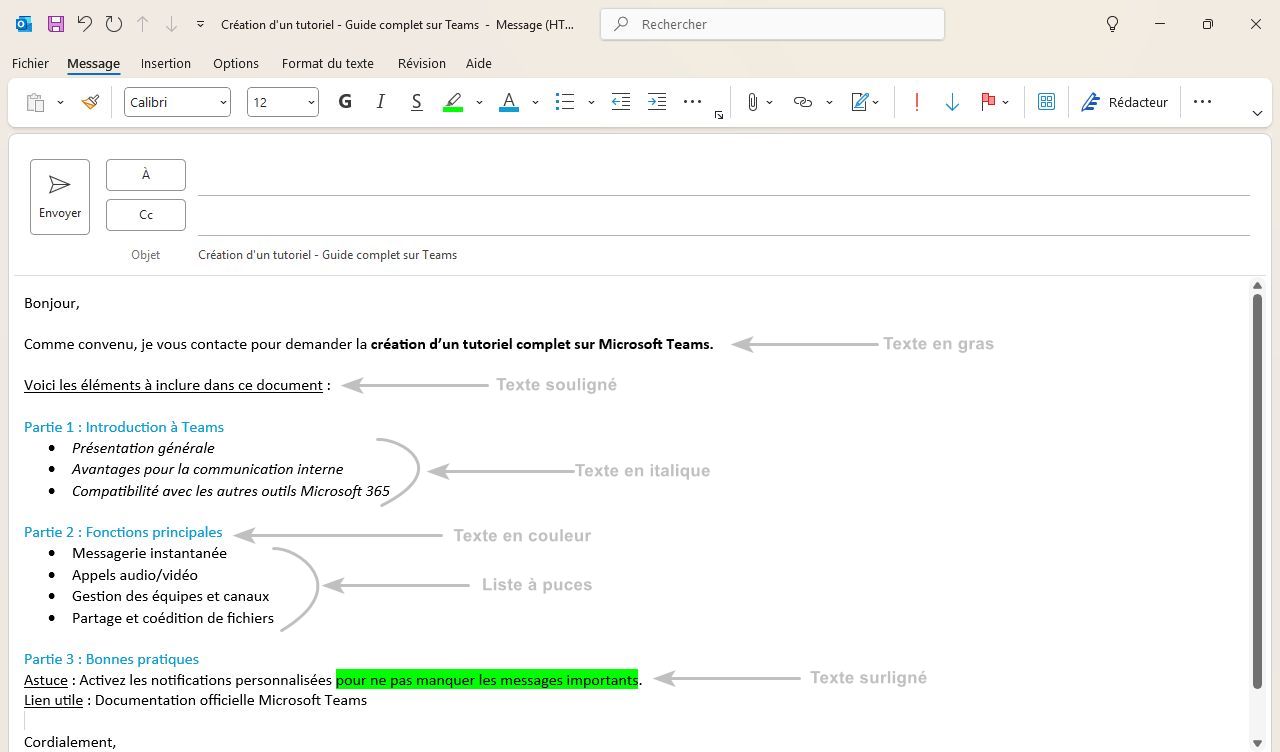Apply blue font color

(x=509, y=102)
